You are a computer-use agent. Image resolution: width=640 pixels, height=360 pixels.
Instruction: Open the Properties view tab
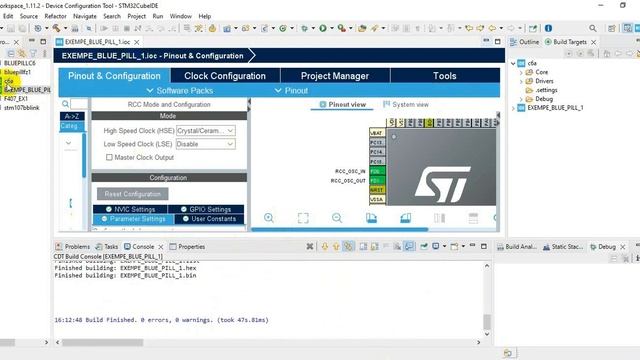187,247
